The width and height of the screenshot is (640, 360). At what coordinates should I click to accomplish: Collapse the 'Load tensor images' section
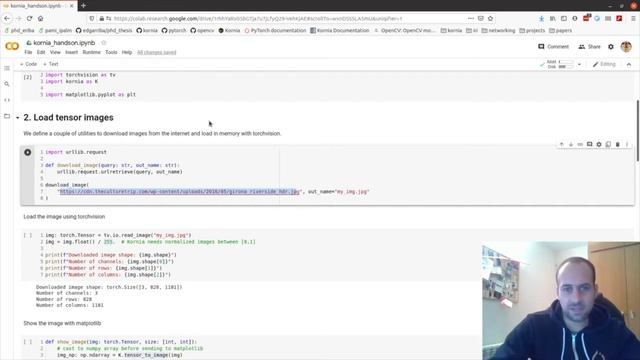pyautogui.click(x=18, y=118)
